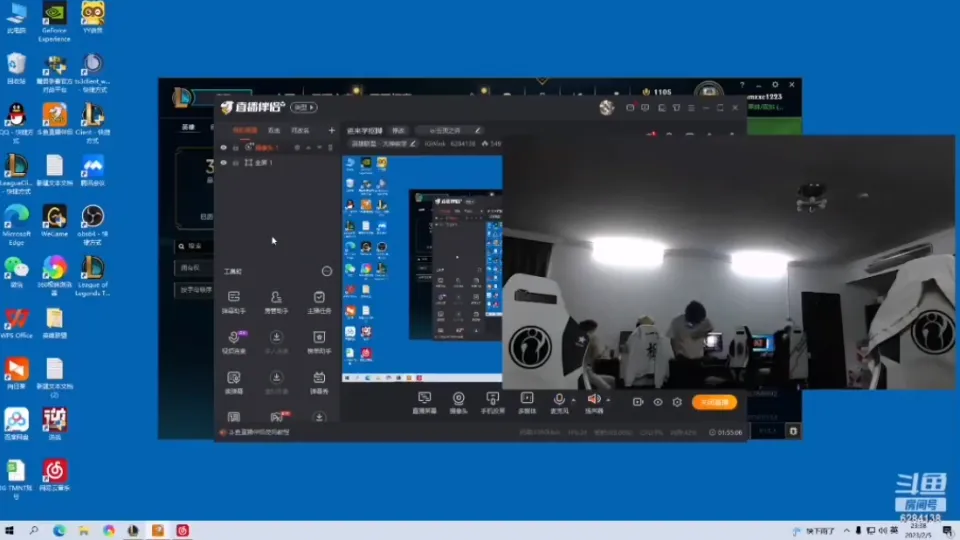Toggle visibility of the full screen layer
Viewport: 960px width, 540px height.
(x=224, y=162)
